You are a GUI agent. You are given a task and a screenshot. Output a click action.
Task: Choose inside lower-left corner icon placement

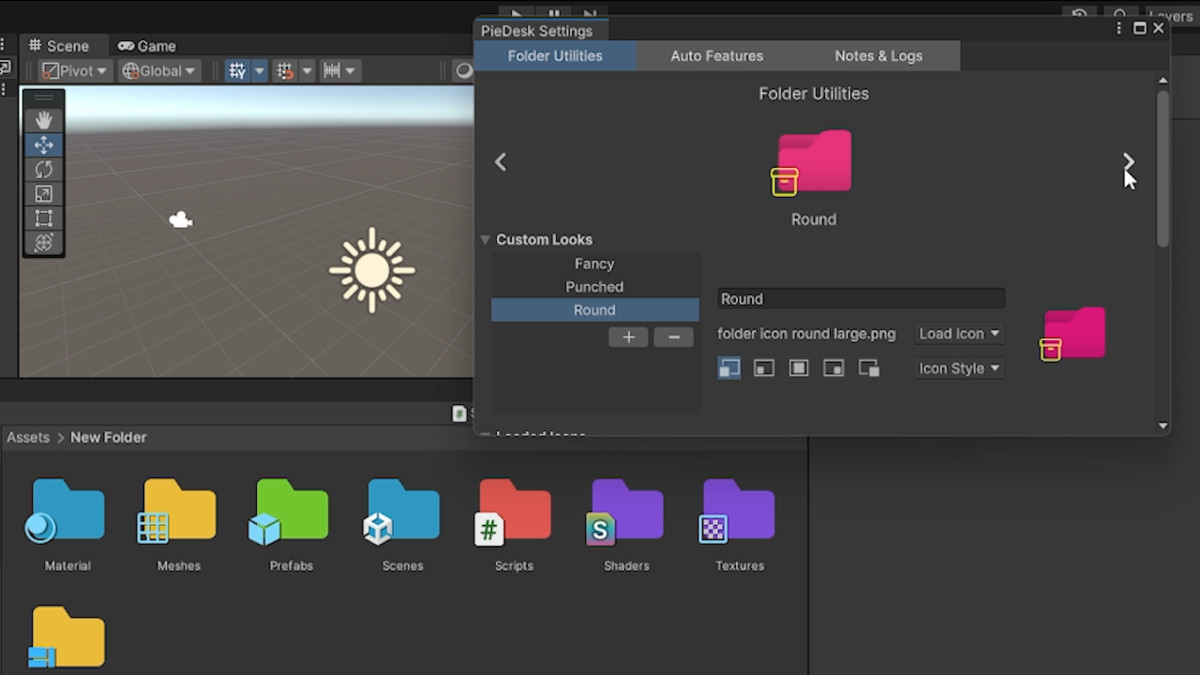click(764, 368)
